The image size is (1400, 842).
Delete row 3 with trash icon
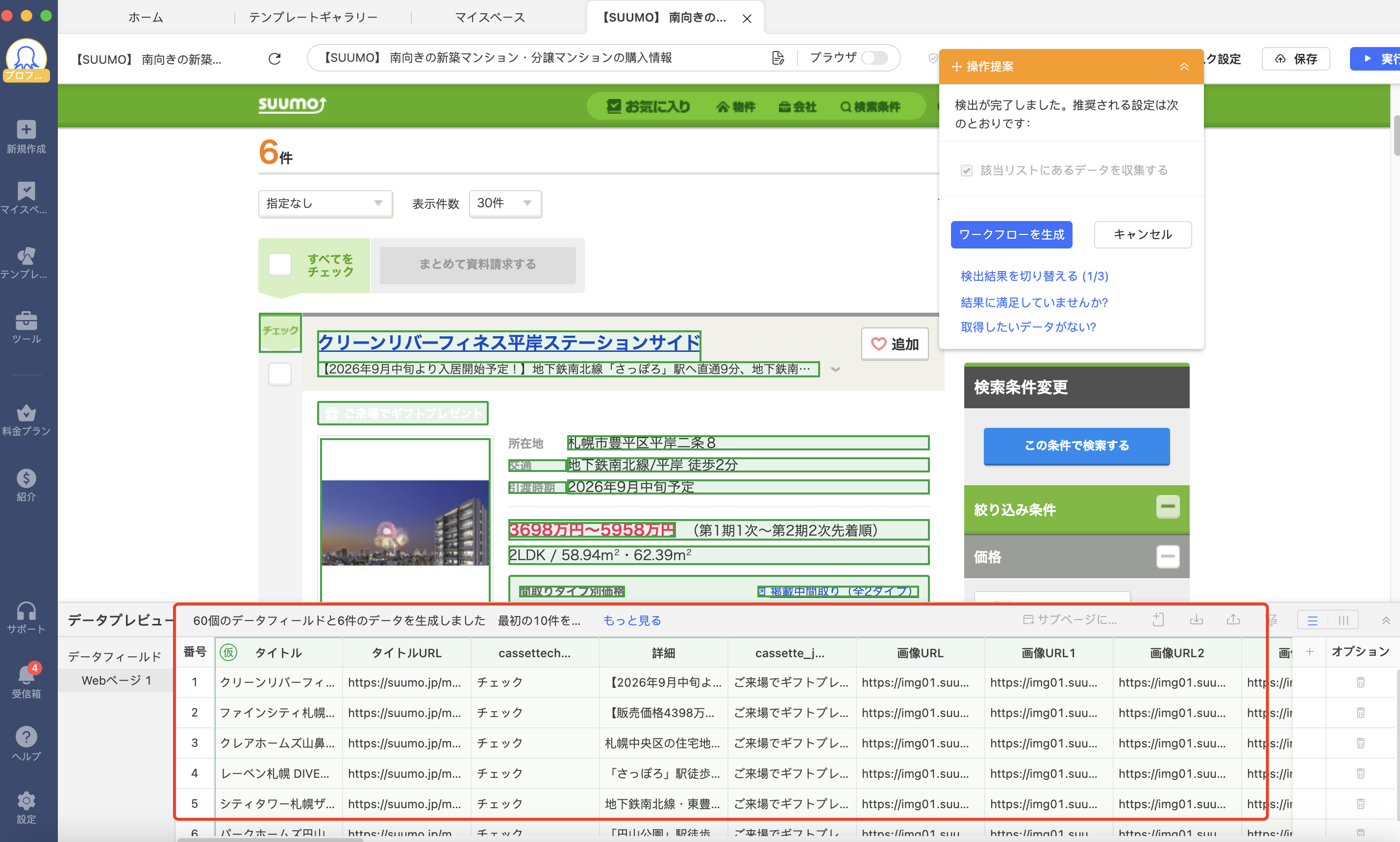pos(1361,743)
